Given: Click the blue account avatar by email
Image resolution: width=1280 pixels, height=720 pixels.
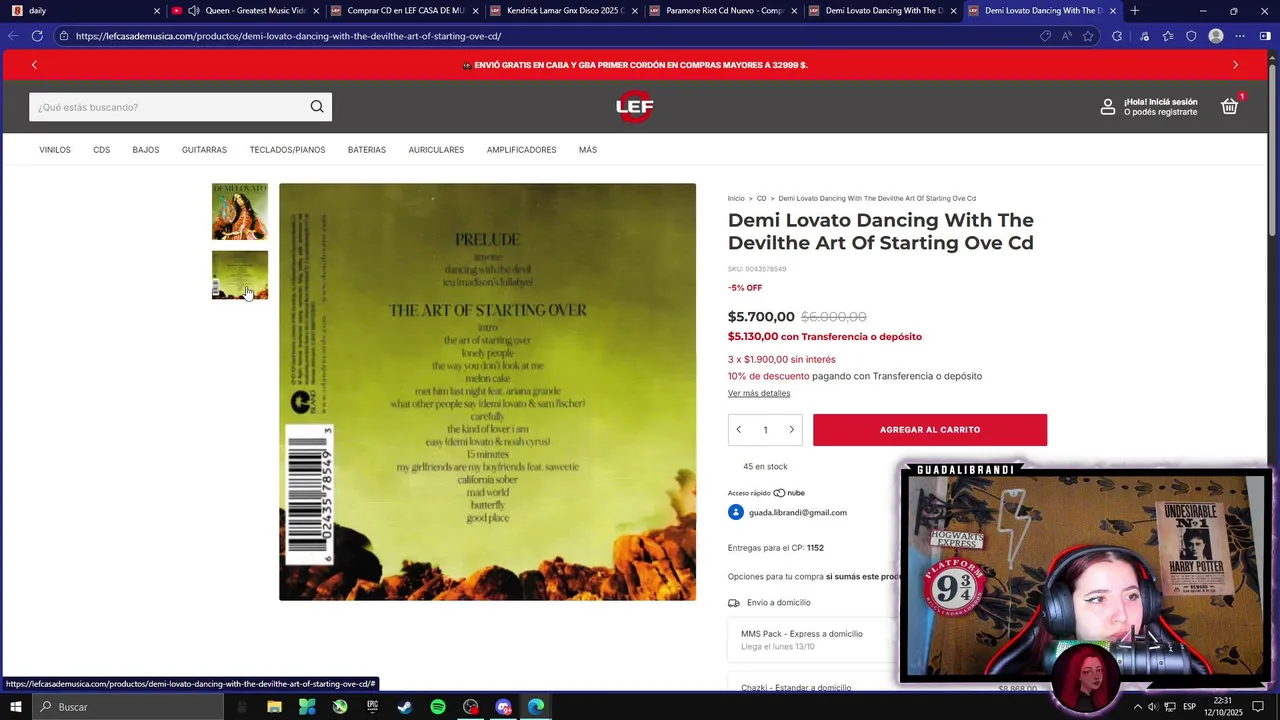Looking at the screenshot, I should 736,512.
